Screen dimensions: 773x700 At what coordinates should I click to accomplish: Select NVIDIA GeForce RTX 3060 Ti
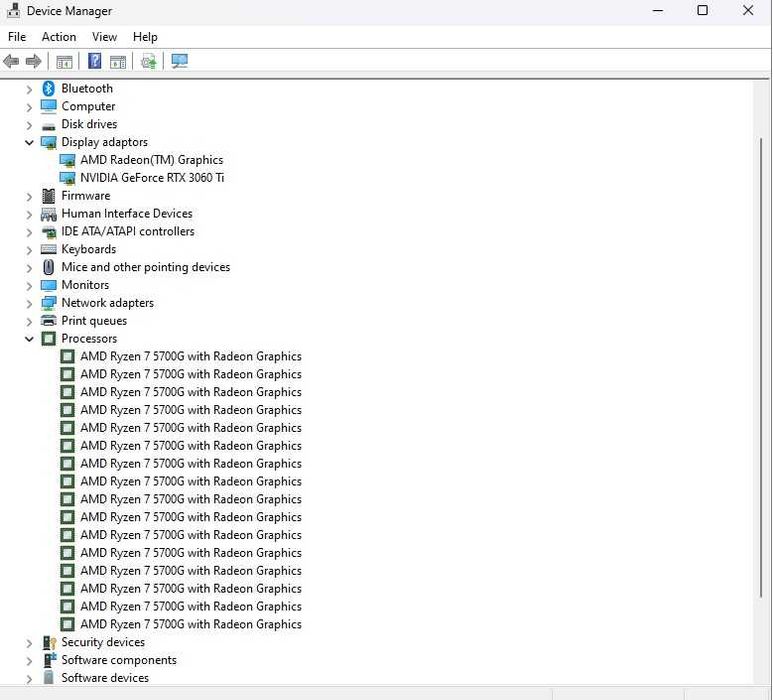tap(152, 178)
